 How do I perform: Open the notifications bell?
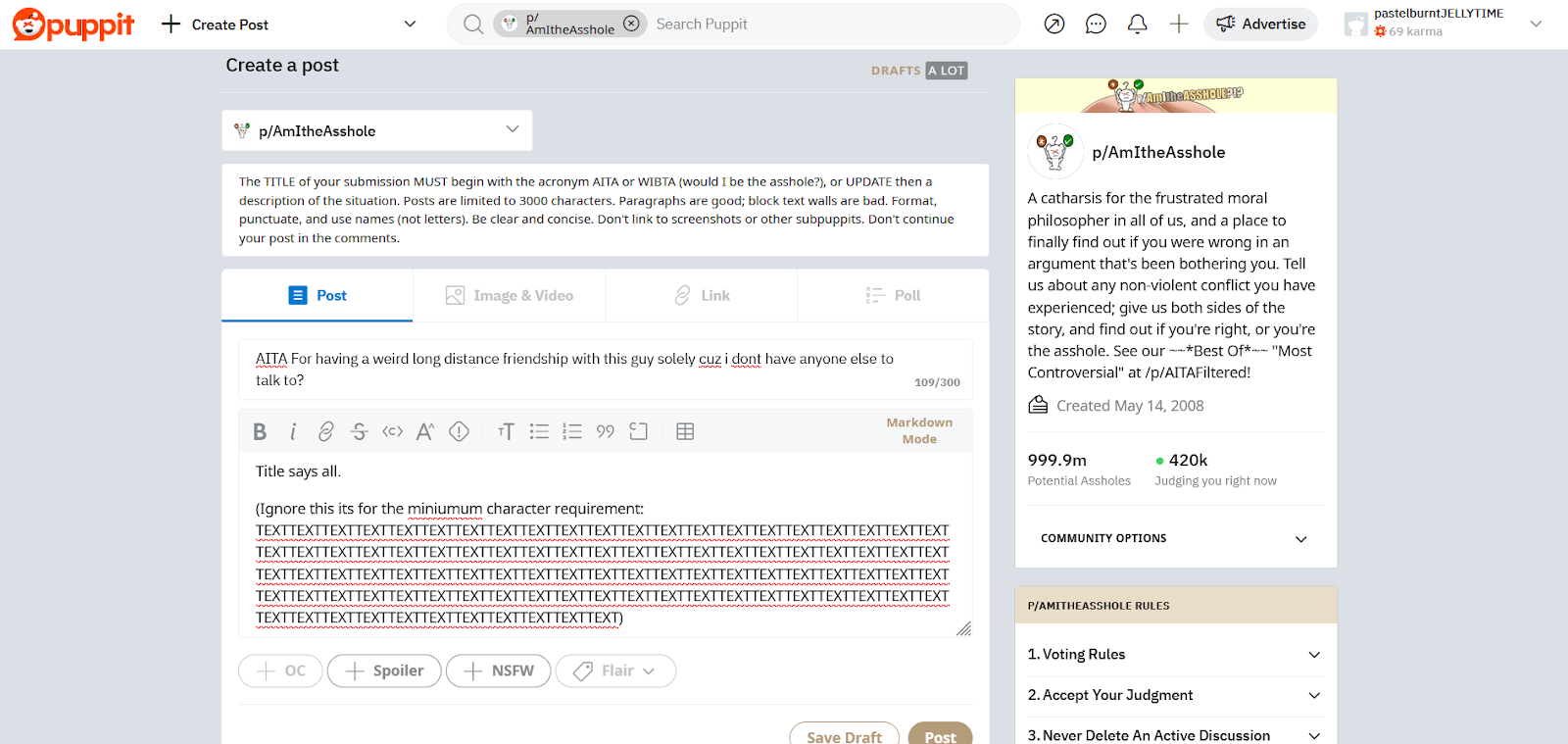pyautogui.click(x=1137, y=25)
